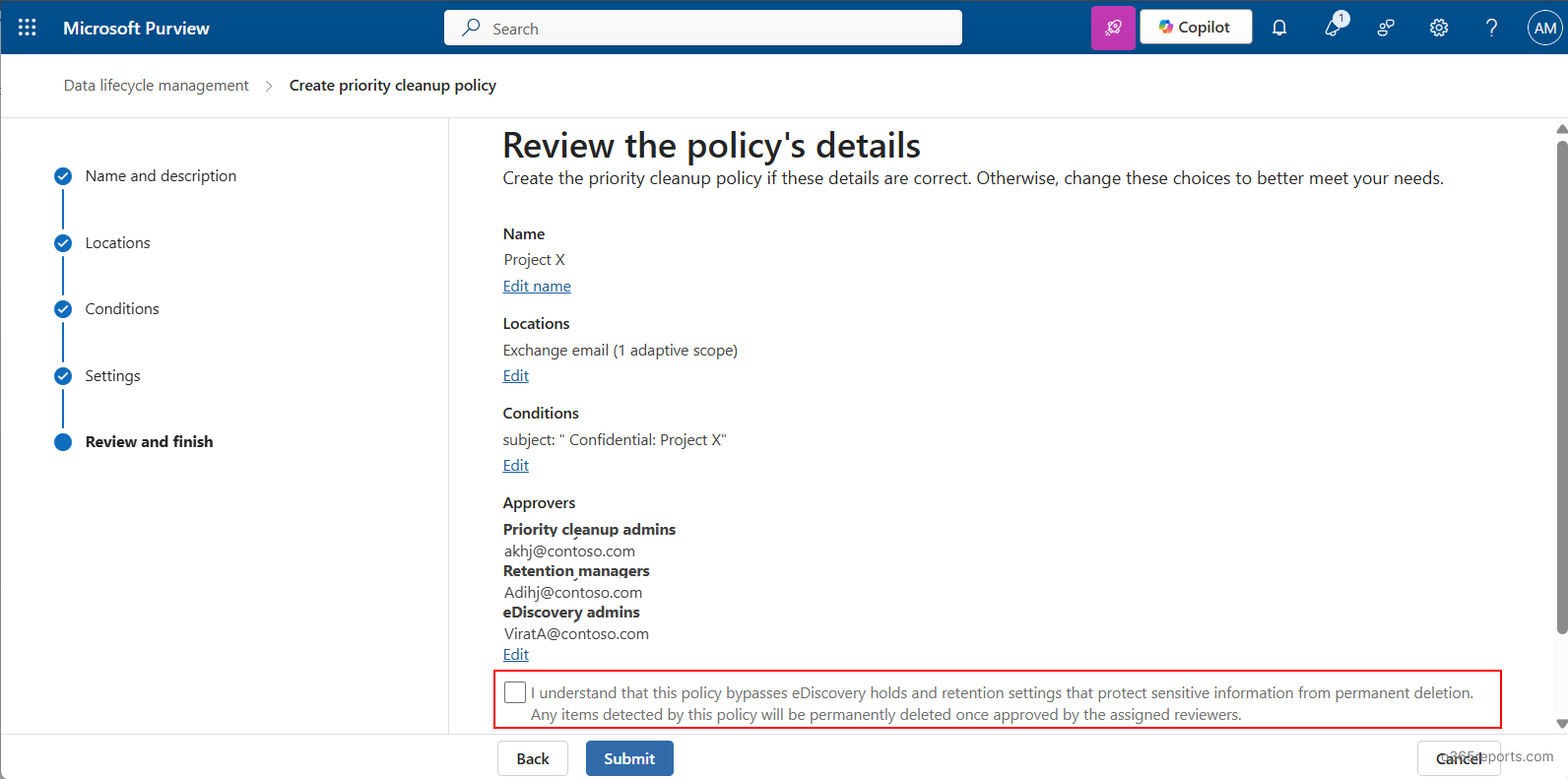Screen dimensions: 1568x779
Task: Cancel the policy creation
Action: tap(1459, 758)
